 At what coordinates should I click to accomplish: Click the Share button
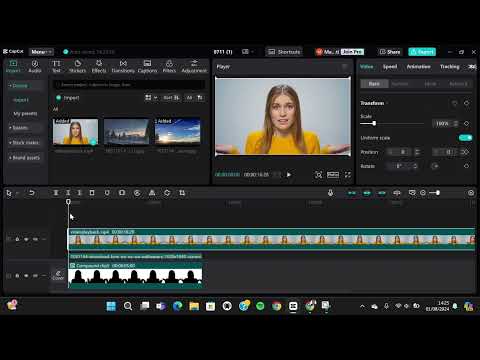pos(390,52)
